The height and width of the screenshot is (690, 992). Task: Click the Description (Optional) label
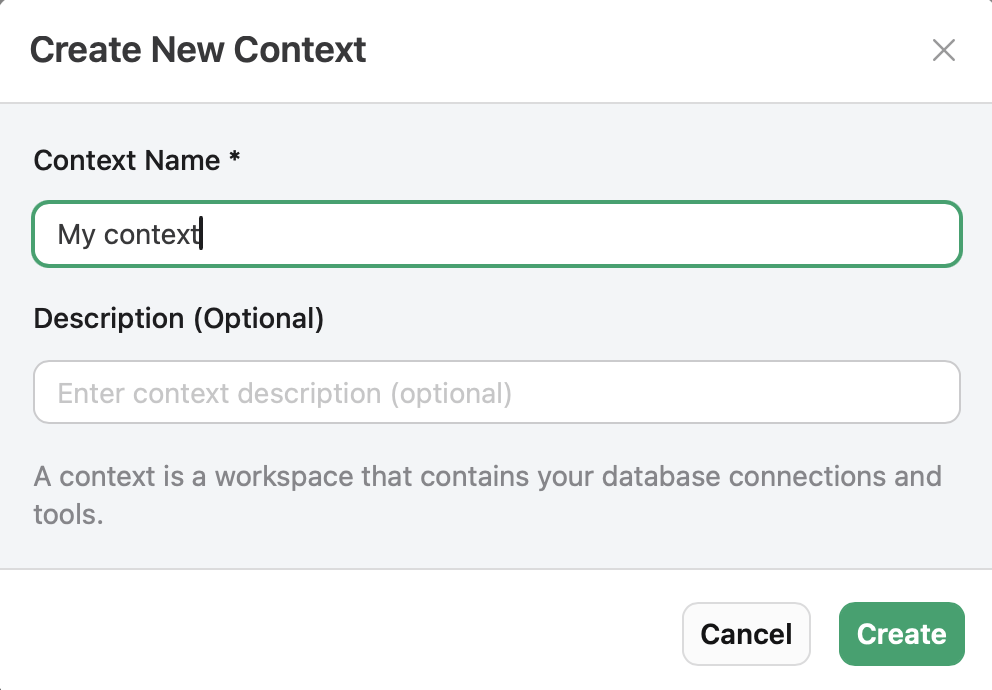tap(179, 318)
